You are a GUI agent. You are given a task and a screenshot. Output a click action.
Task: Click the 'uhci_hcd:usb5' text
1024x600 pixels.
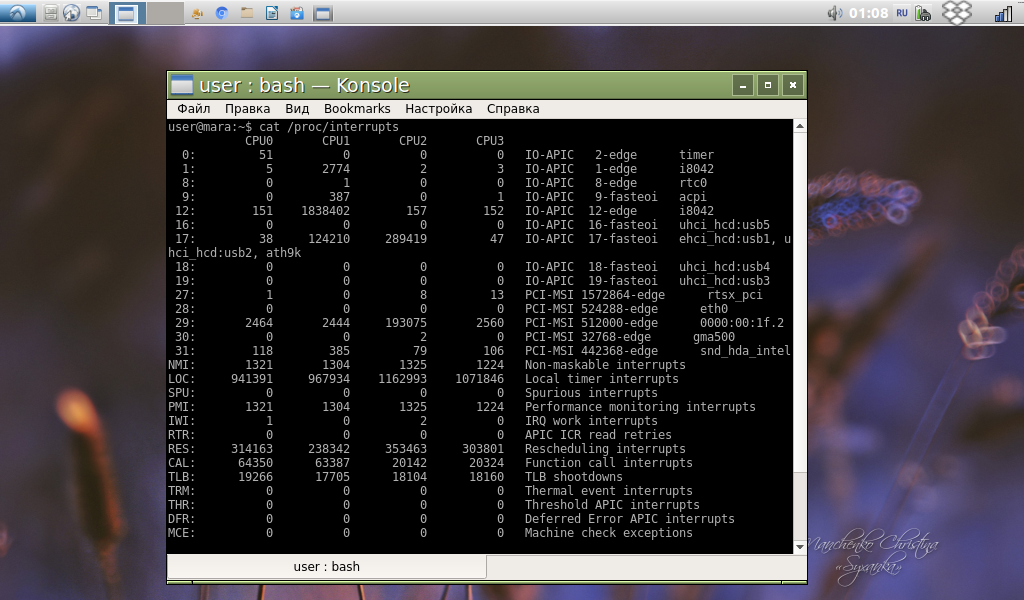click(x=724, y=225)
